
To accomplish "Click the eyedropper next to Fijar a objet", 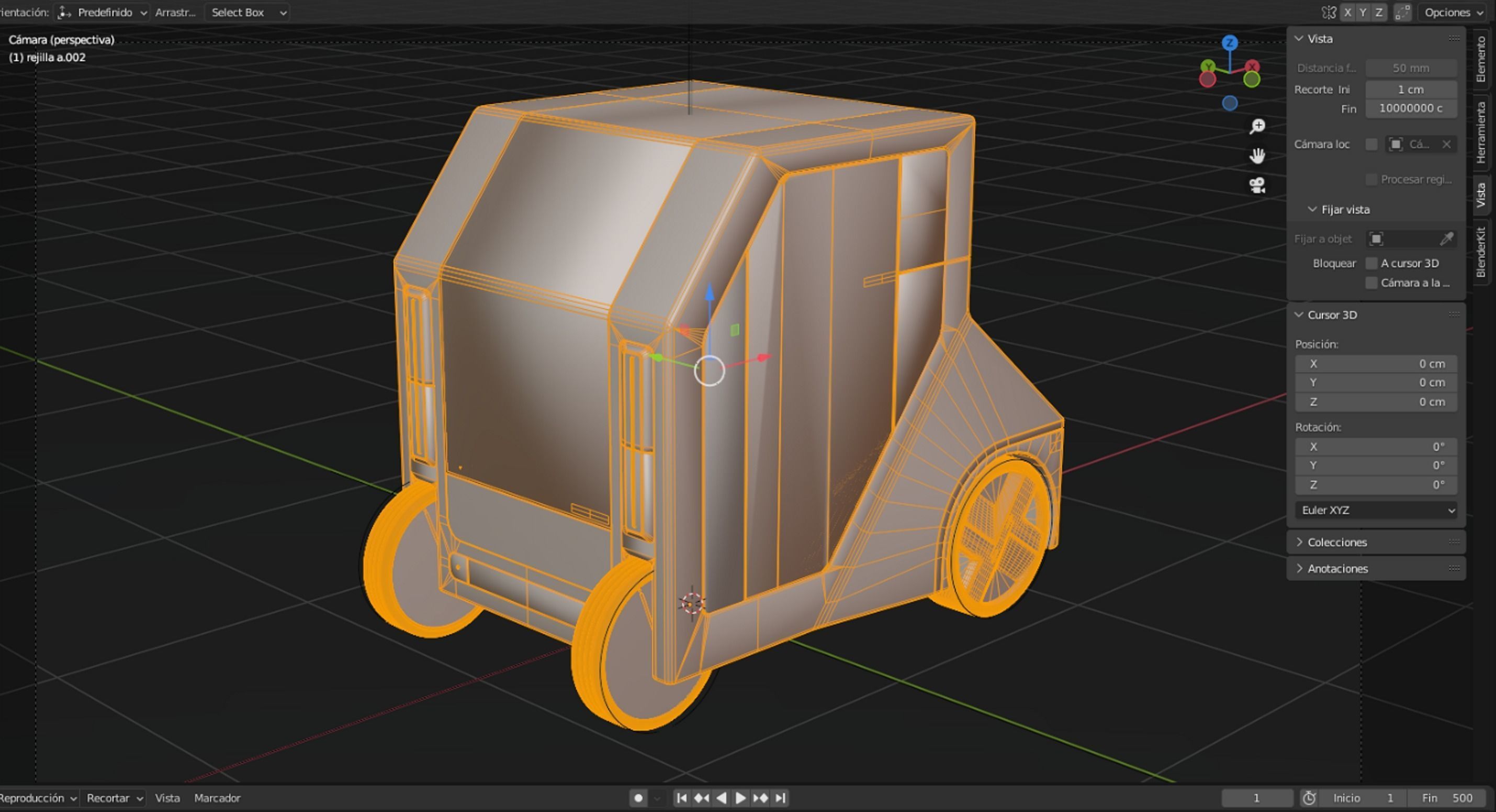I will (1446, 239).
